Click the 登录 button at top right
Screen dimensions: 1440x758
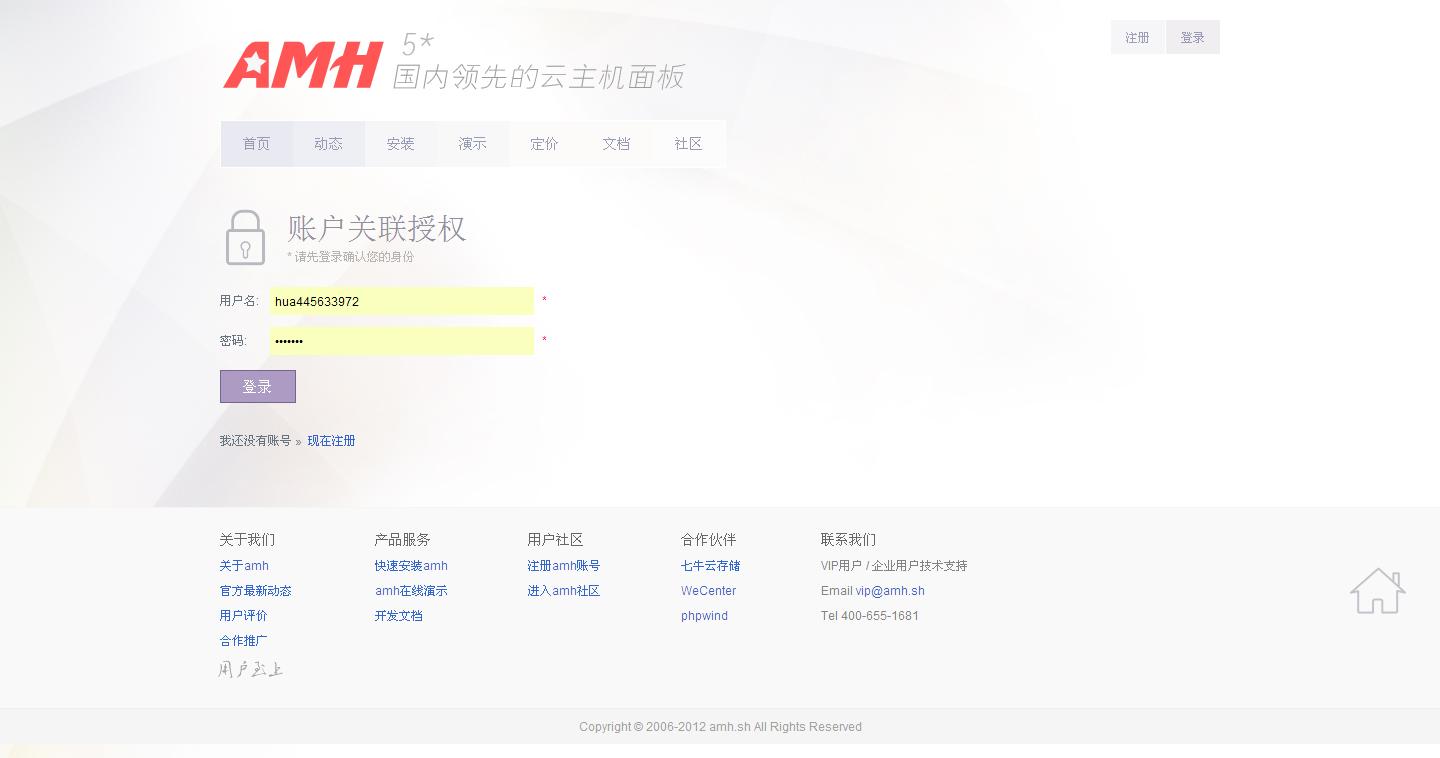1192,38
